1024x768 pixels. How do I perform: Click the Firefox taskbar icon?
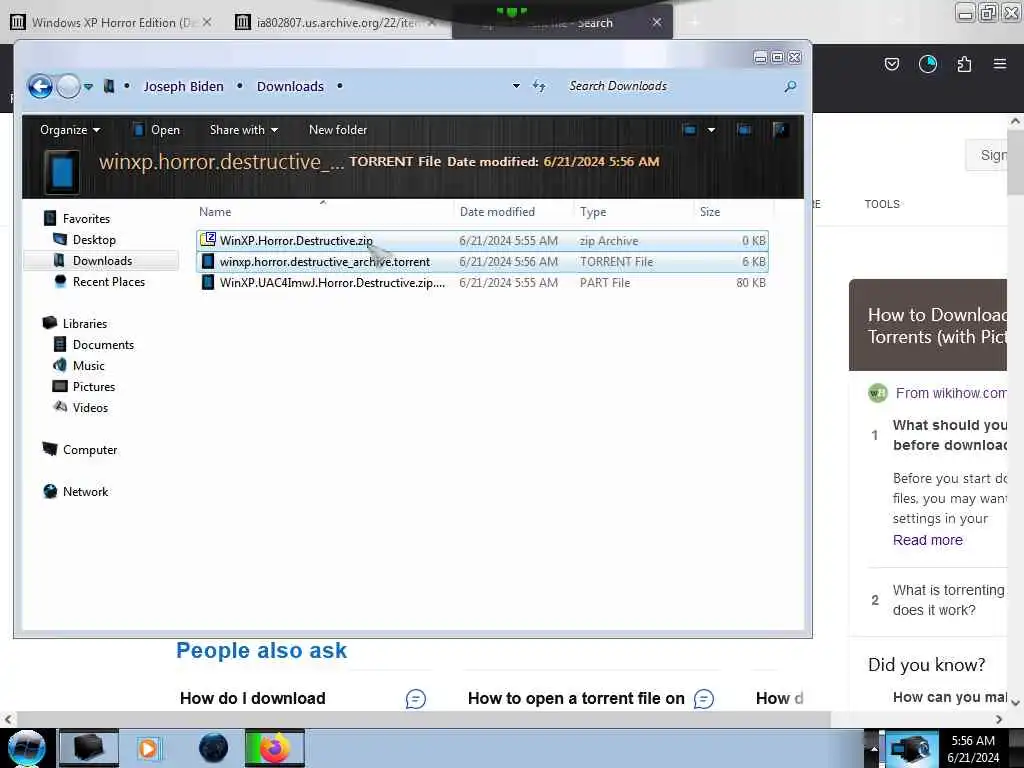point(275,748)
